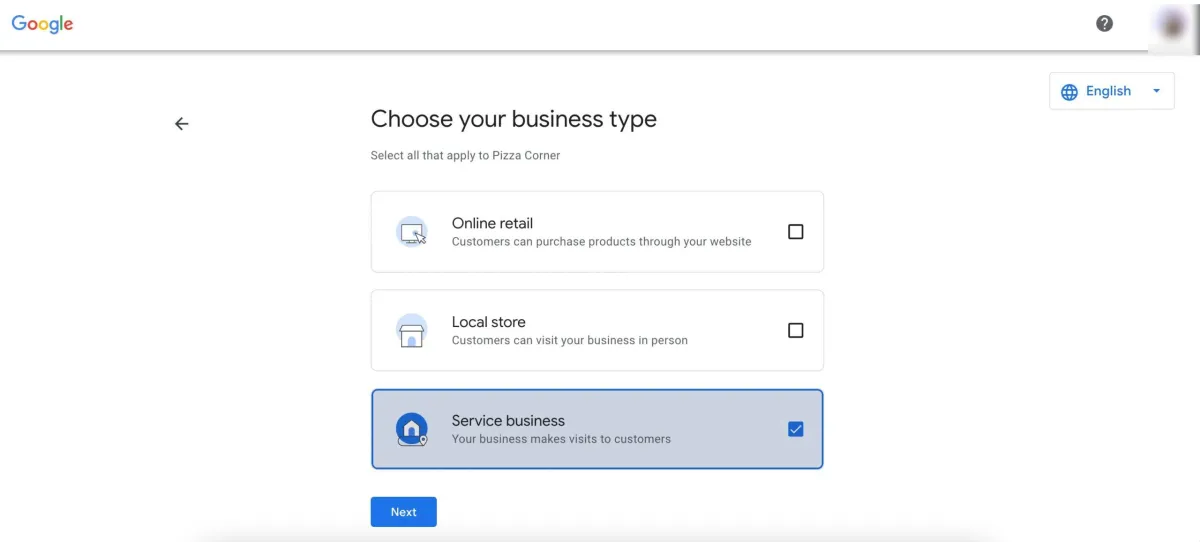Click the Next button
1200x542 pixels.
click(404, 512)
